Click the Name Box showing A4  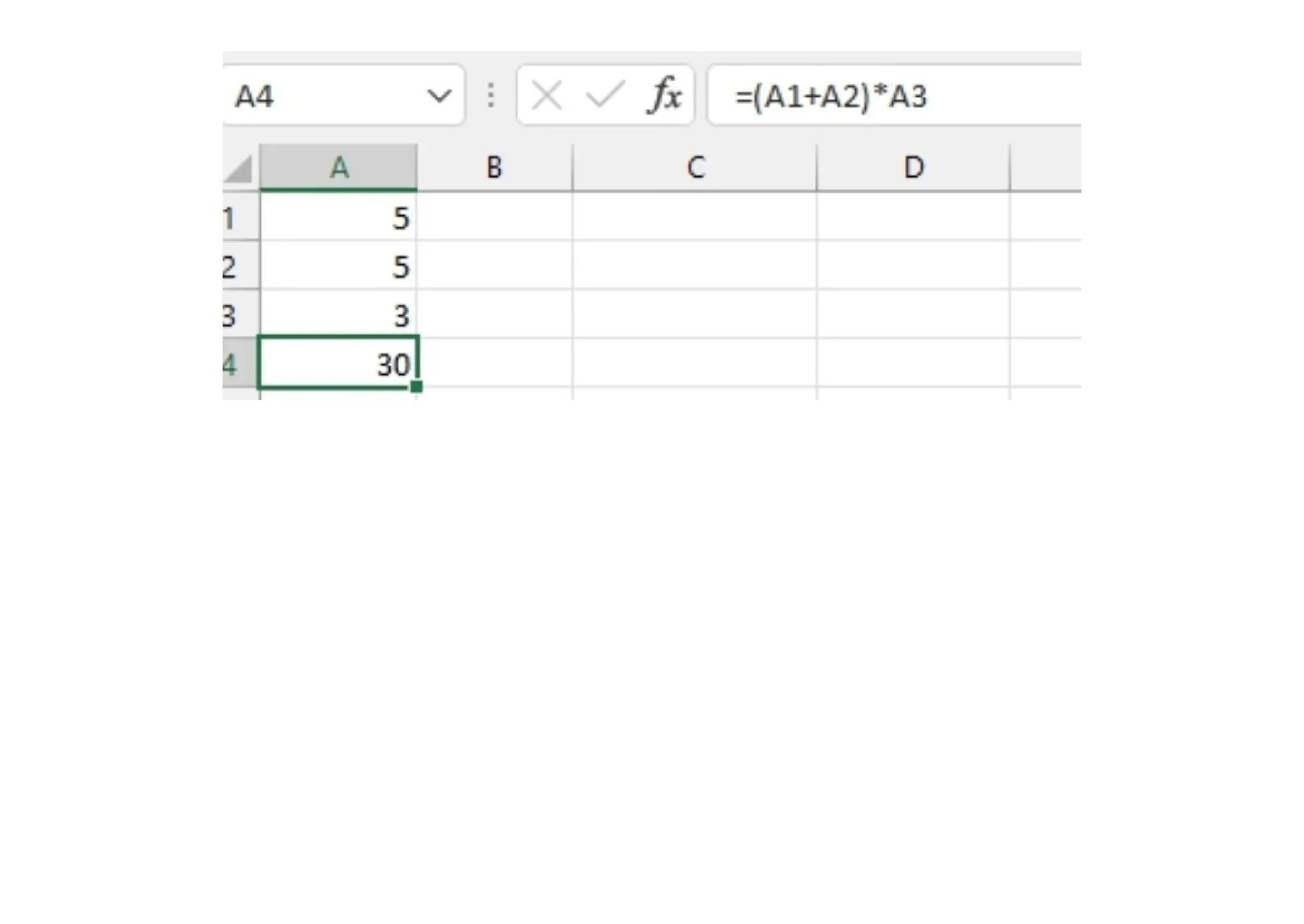(x=343, y=96)
